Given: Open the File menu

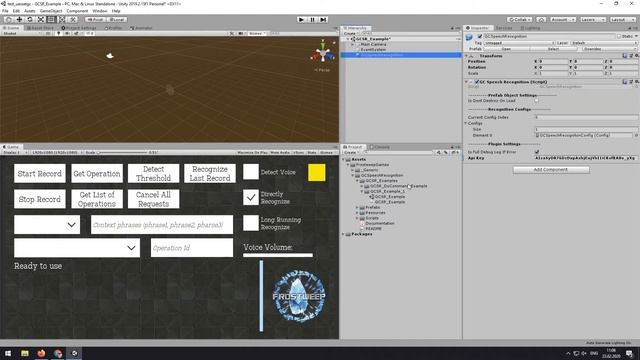Looking at the screenshot, I should pos(5,11).
